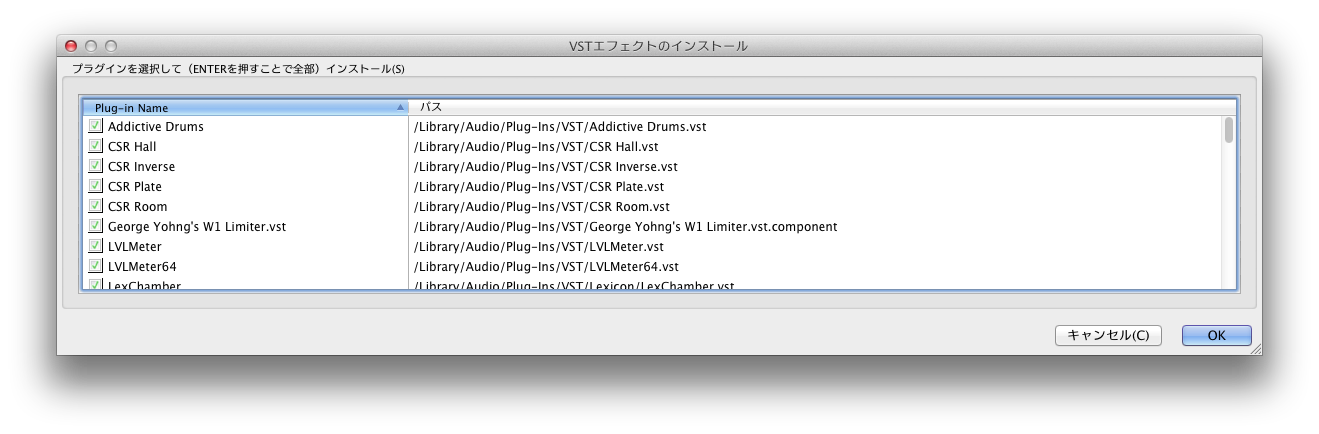Toggle the CSR Plate checkbox
This screenshot has height=434, width=1319.
(x=96, y=187)
